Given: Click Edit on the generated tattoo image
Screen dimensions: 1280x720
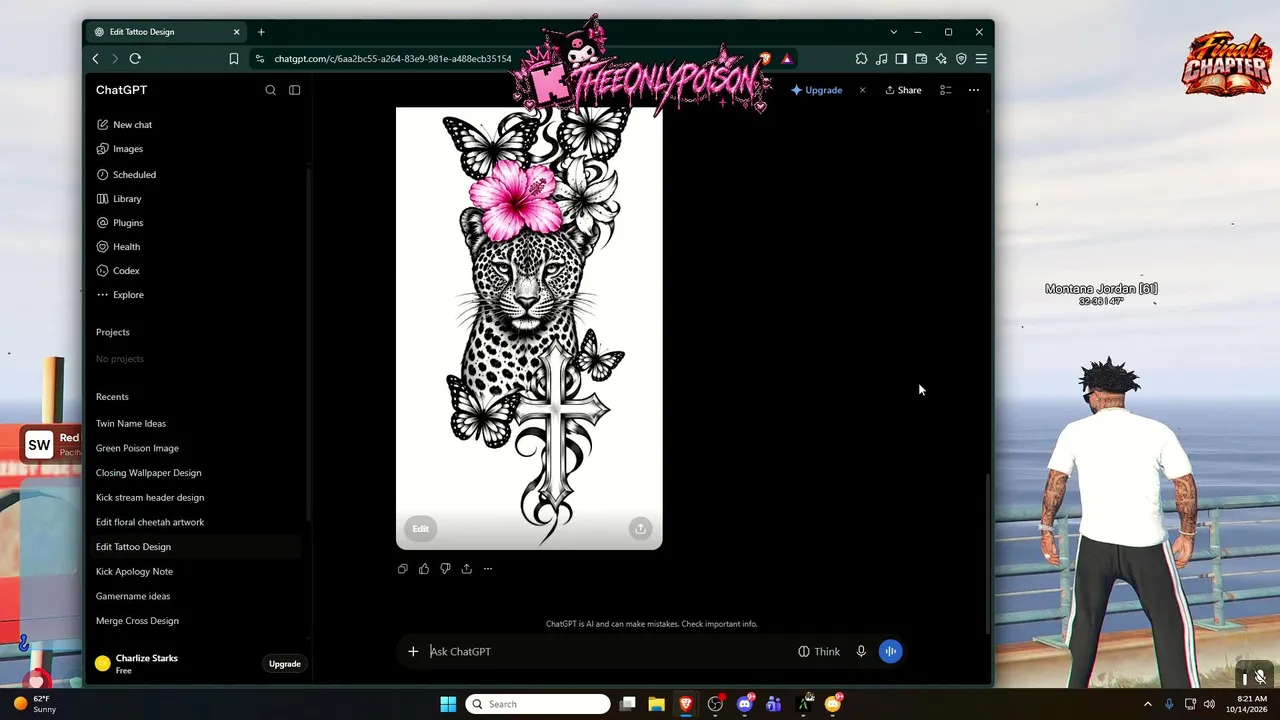Looking at the screenshot, I should coord(421,529).
